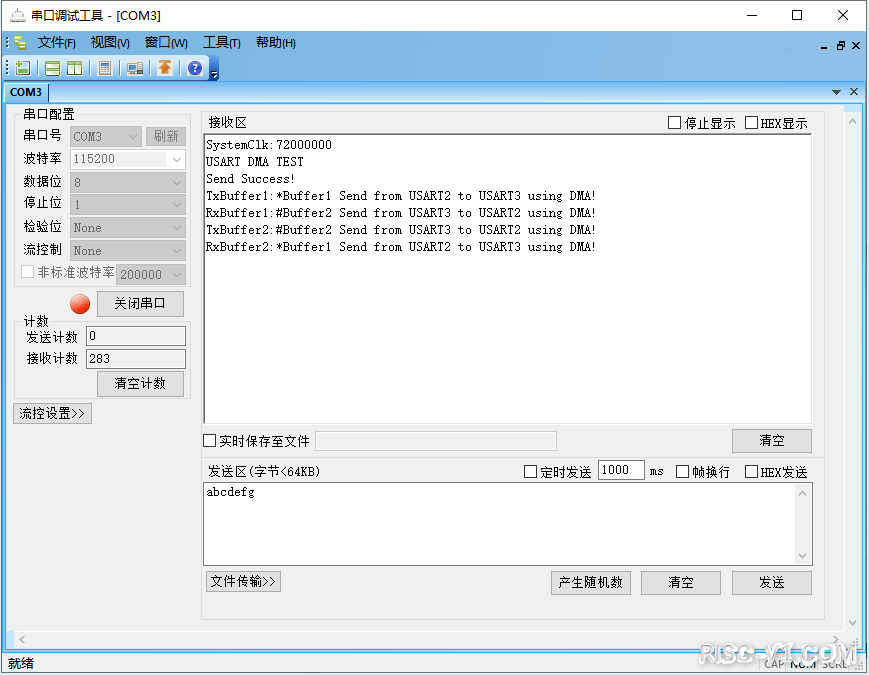Click the 1000 ms interval field
The image size is (869, 675).
621,470
